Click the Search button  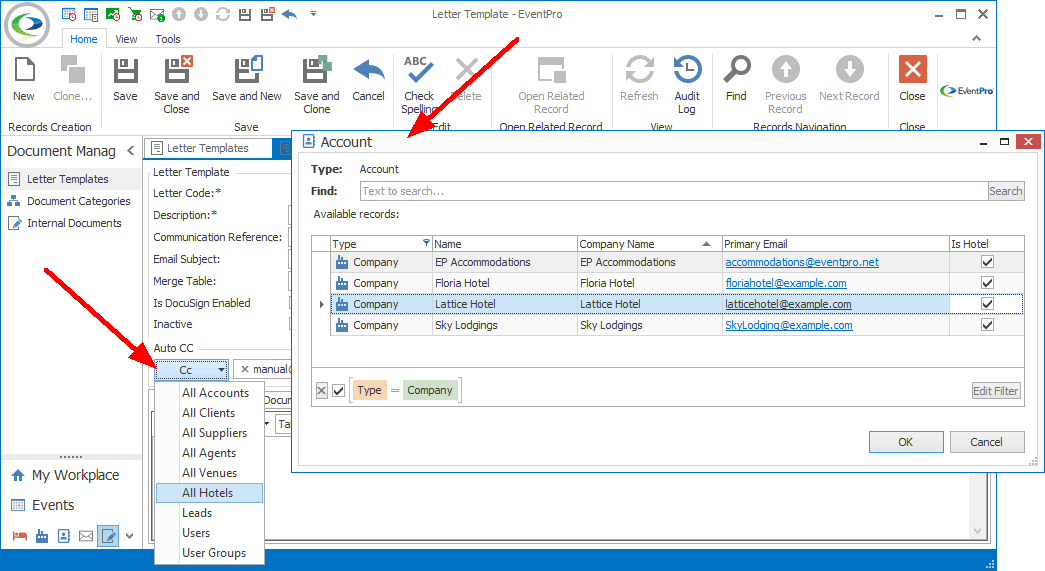pyautogui.click(x=1006, y=191)
